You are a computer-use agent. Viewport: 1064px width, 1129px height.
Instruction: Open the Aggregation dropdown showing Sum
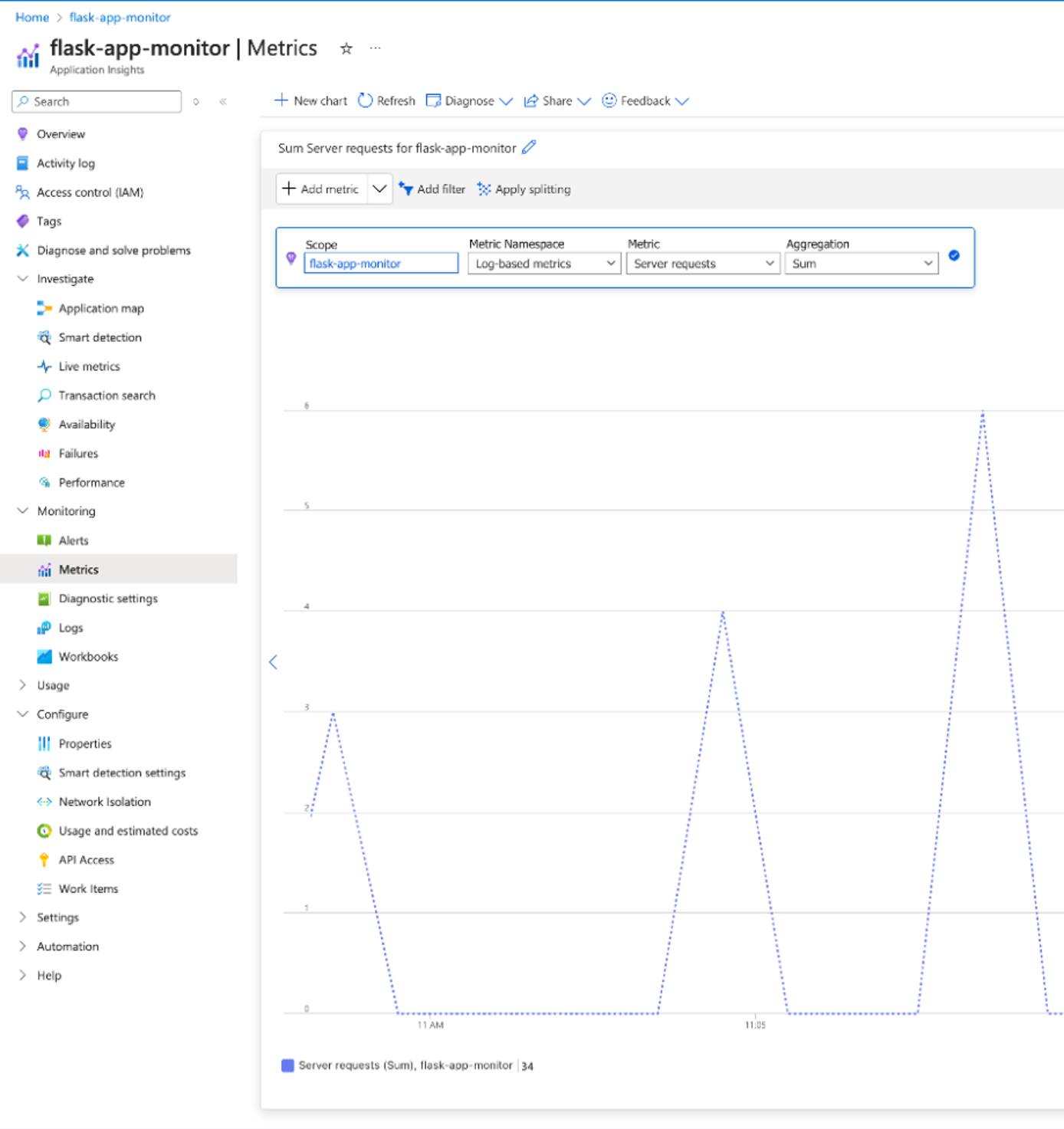860,263
